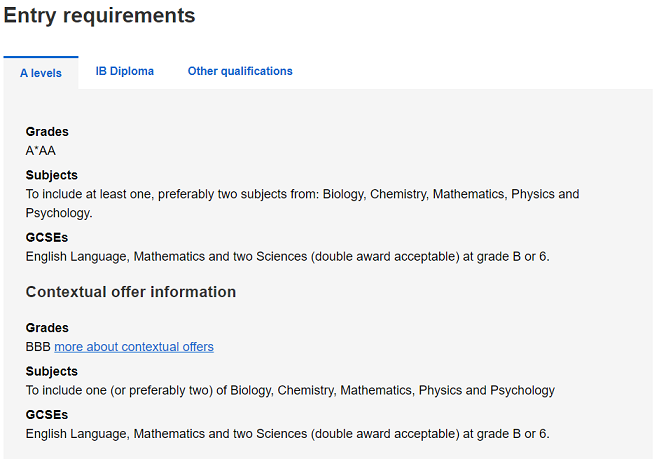The width and height of the screenshot is (659, 459).
Task: Click the sentence starting 'To include at least one'
Action: click(302, 203)
